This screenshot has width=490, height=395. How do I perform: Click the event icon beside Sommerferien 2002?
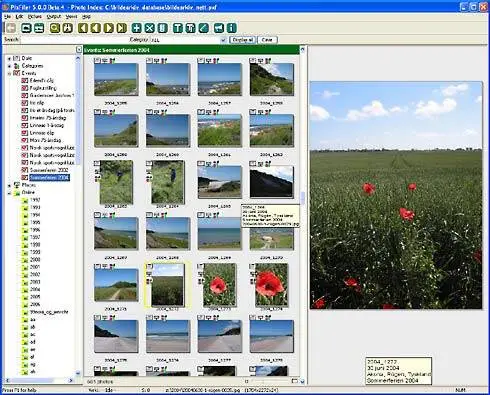[24, 170]
